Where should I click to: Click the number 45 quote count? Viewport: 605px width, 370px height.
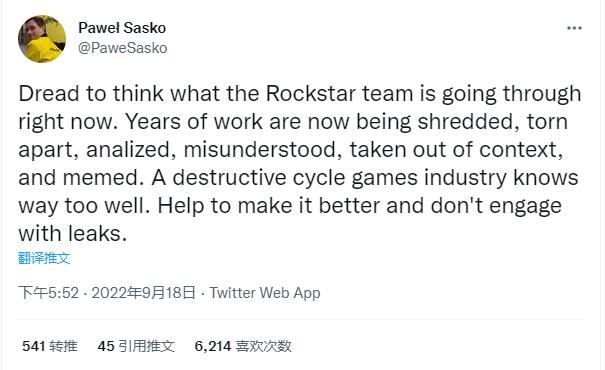point(106,346)
